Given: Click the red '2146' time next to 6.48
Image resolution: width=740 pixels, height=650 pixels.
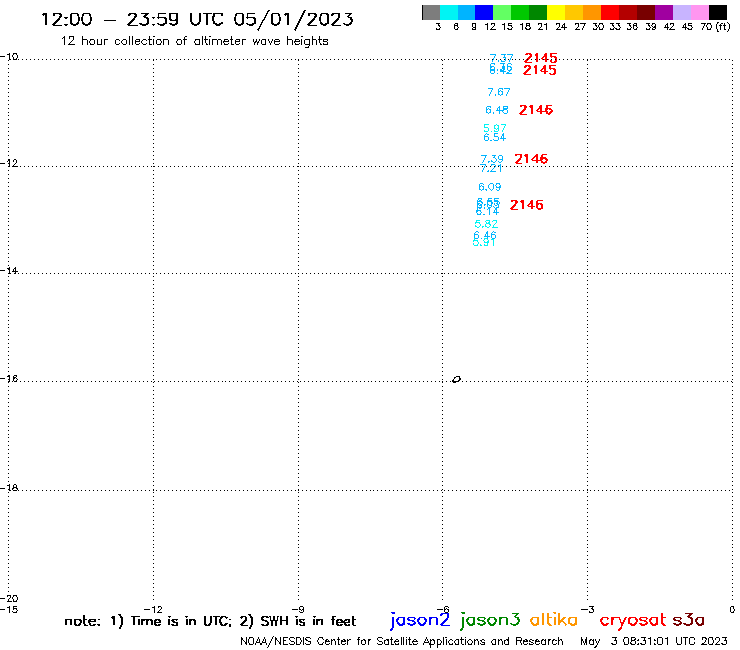Looking at the screenshot, I should [x=536, y=110].
